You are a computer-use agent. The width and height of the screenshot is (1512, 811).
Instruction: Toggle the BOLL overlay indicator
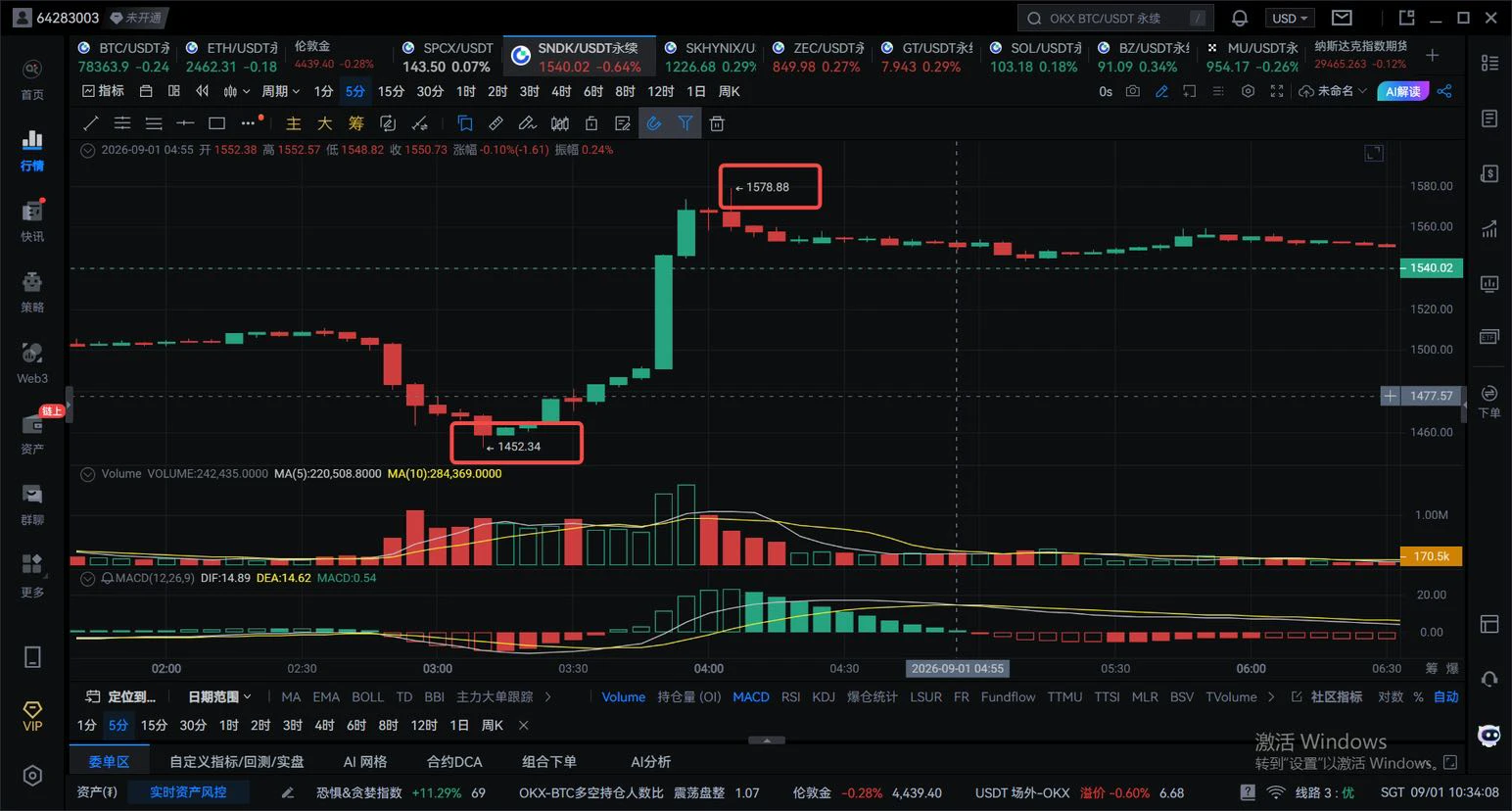coord(367,697)
